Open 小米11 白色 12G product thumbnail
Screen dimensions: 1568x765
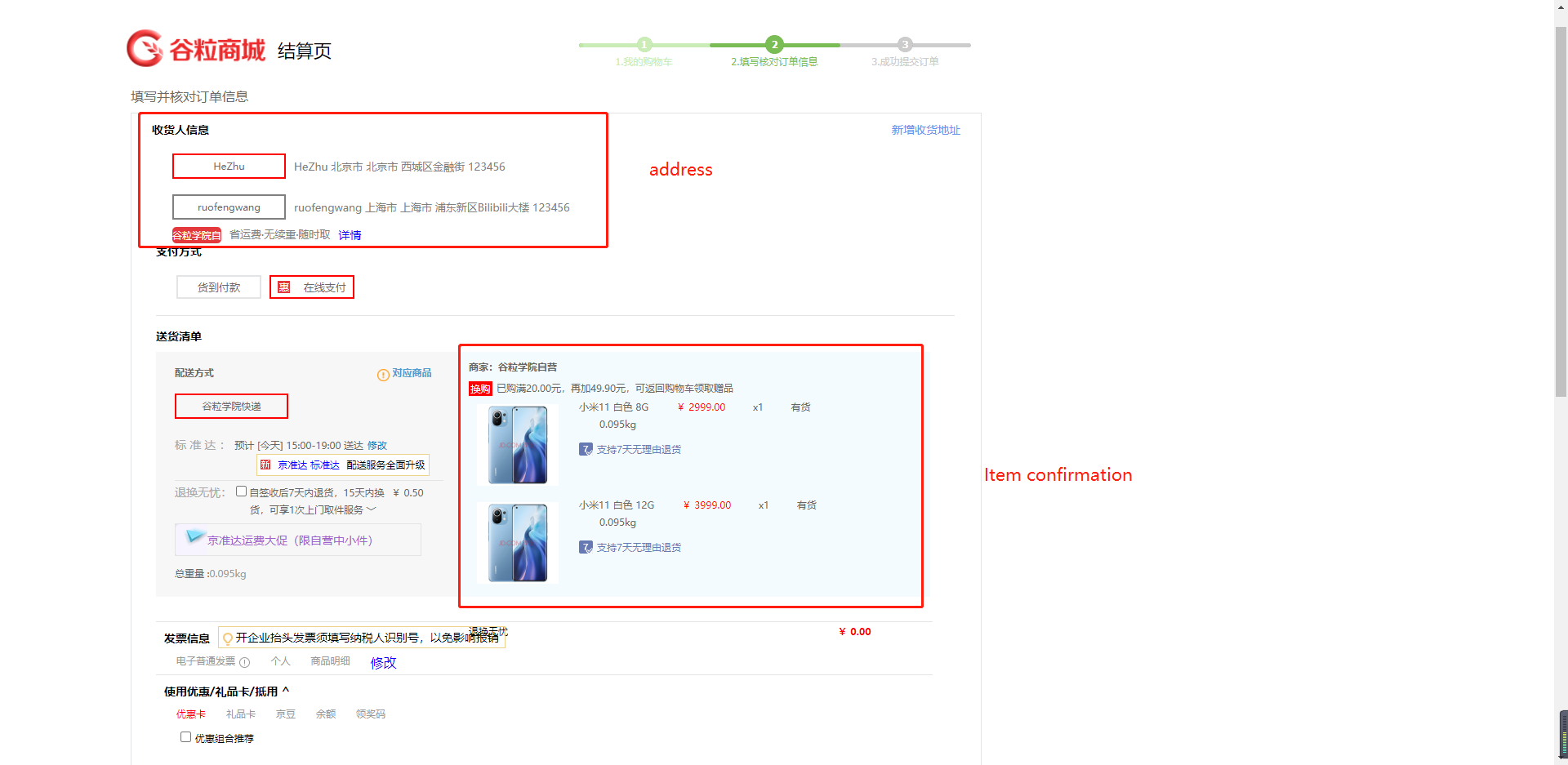click(518, 543)
